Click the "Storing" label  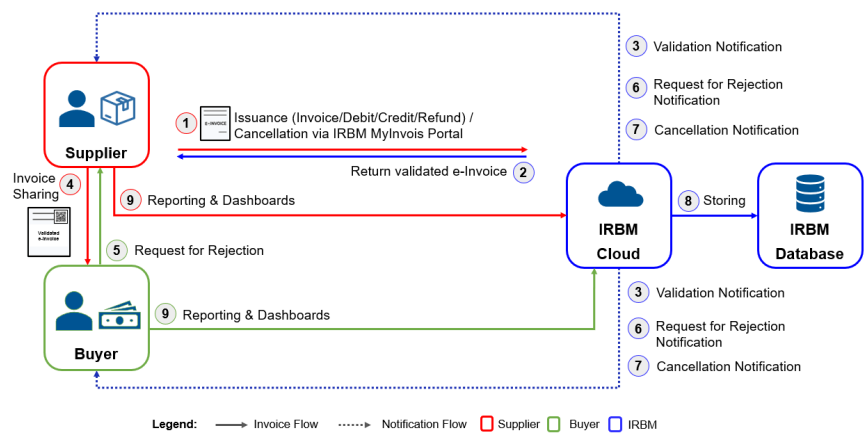tap(724, 200)
